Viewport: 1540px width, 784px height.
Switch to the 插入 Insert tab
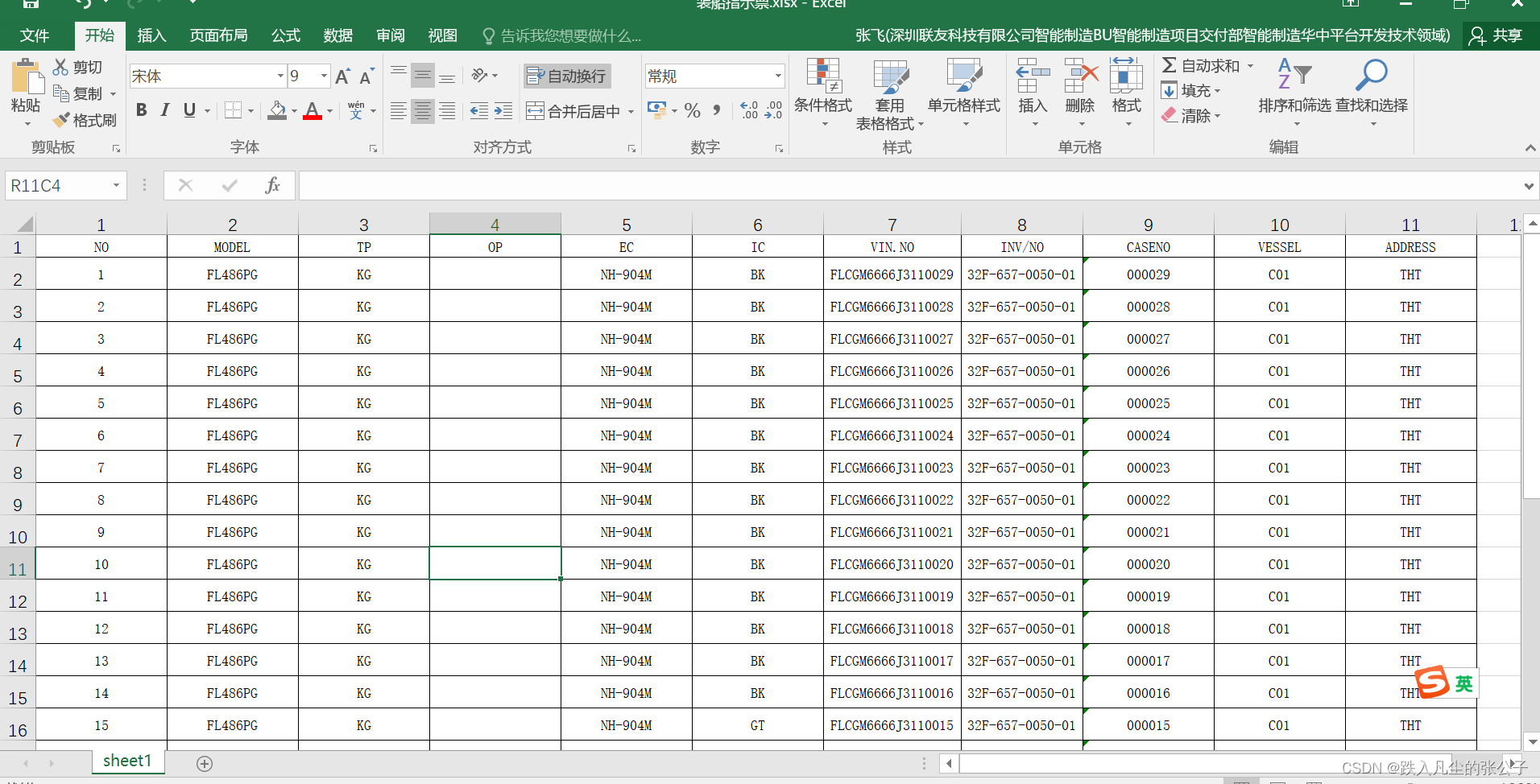151,35
